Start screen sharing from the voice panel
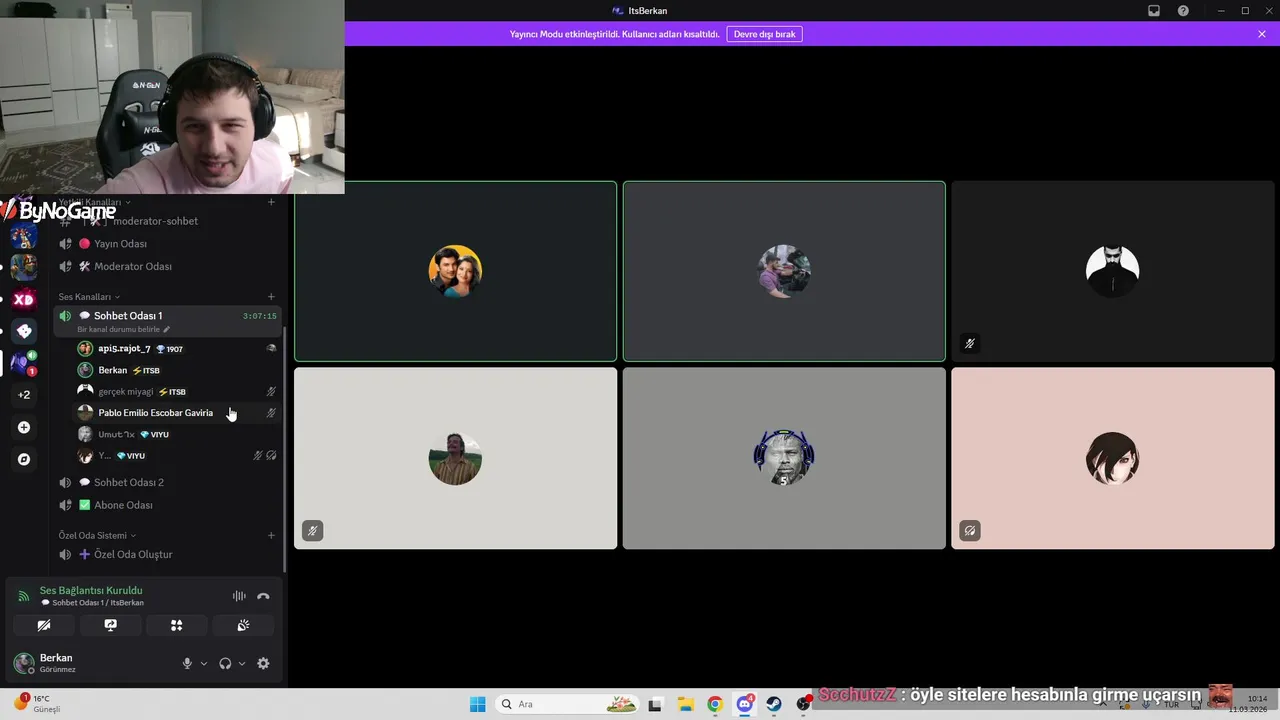 point(110,625)
